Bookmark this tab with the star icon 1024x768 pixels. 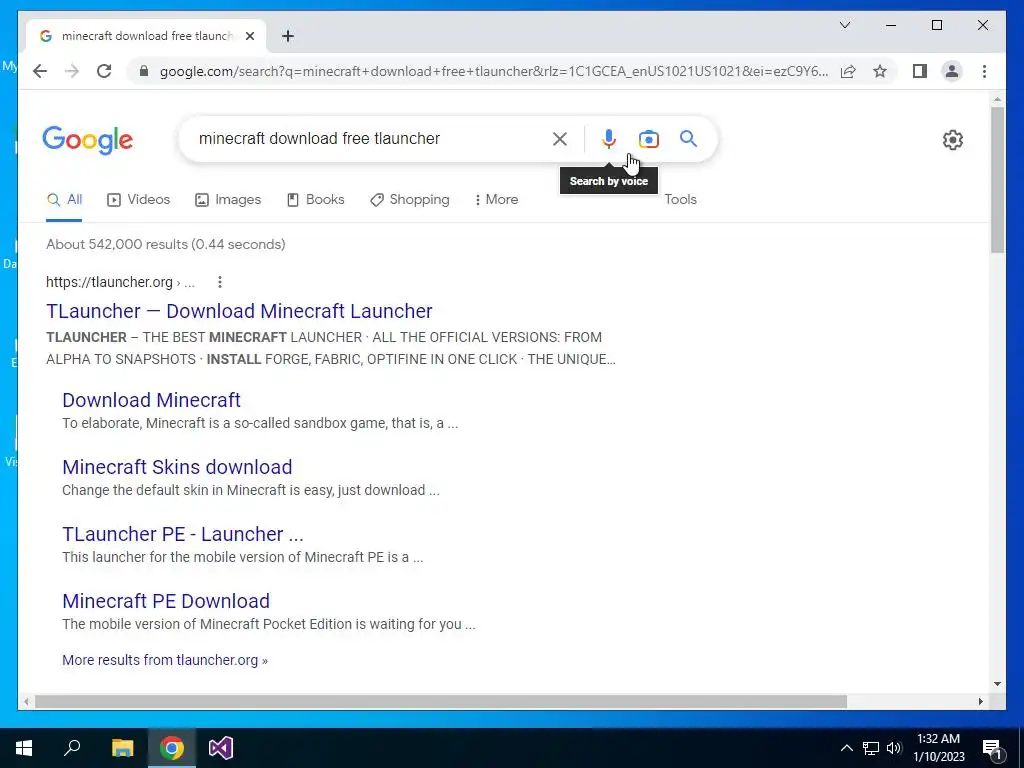point(880,71)
